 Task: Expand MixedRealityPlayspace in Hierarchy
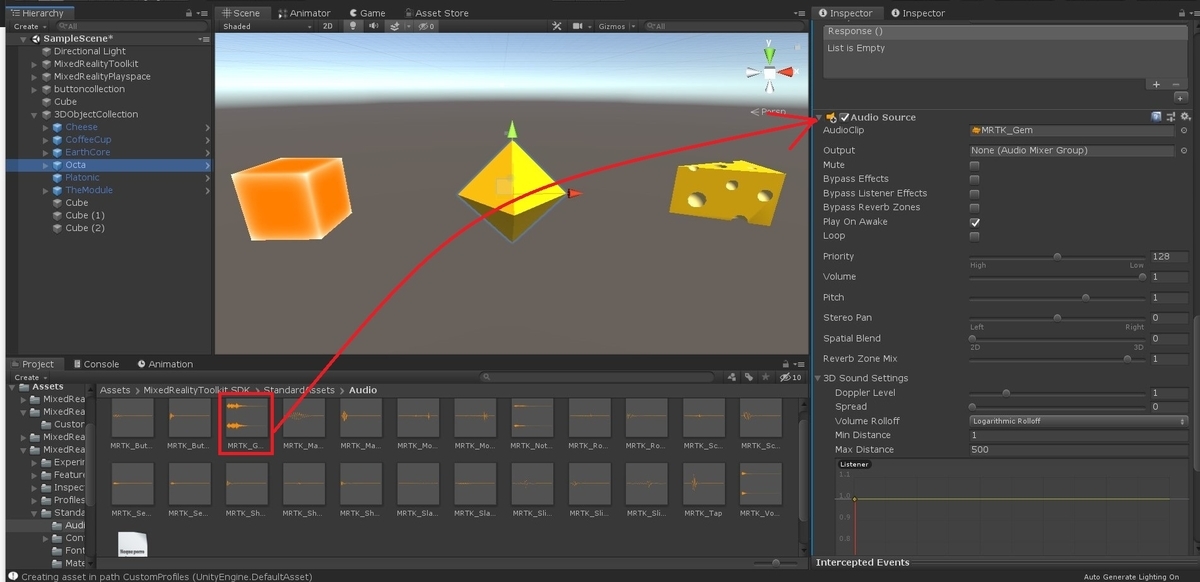(x=35, y=77)
